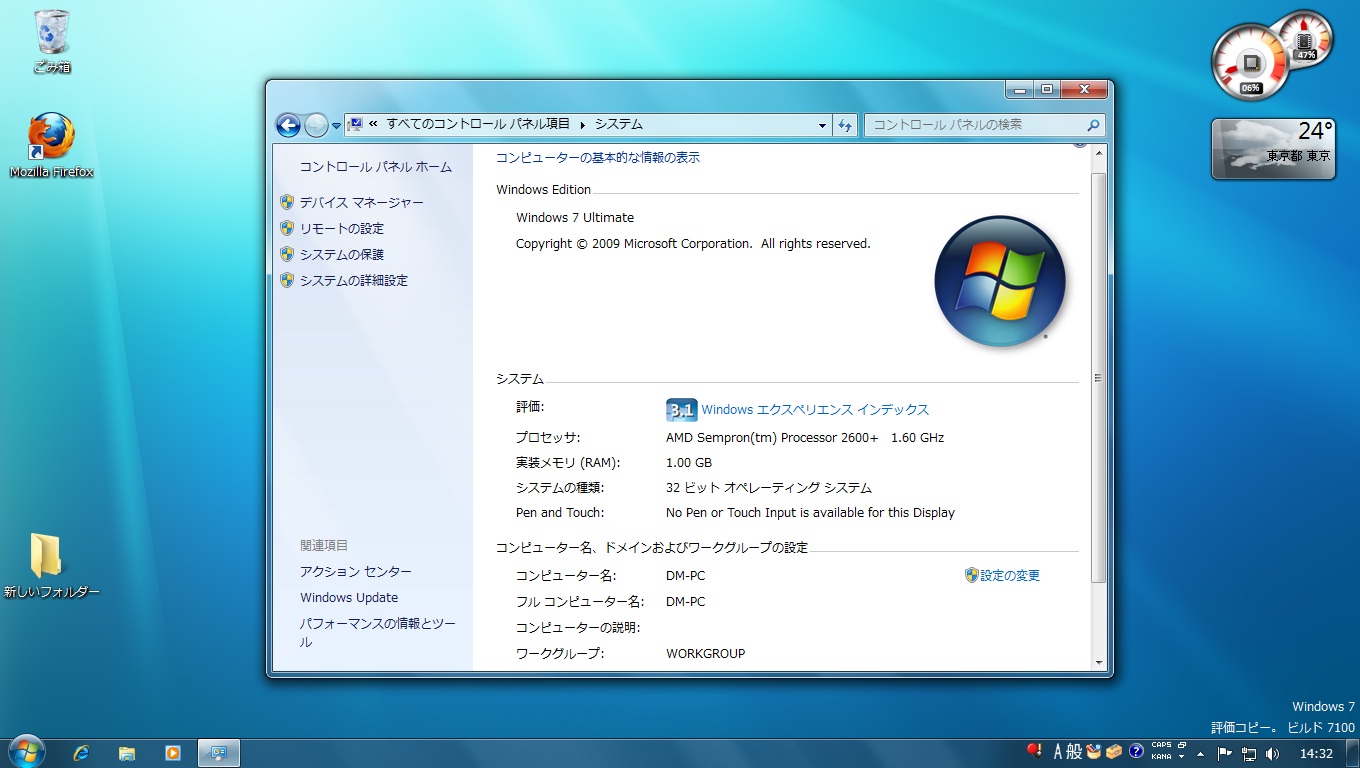Click the 14:32 clock in the taskbar
Viewport: 1360px width, 768px height.
pyautogui.click(x=1316, y=753)
